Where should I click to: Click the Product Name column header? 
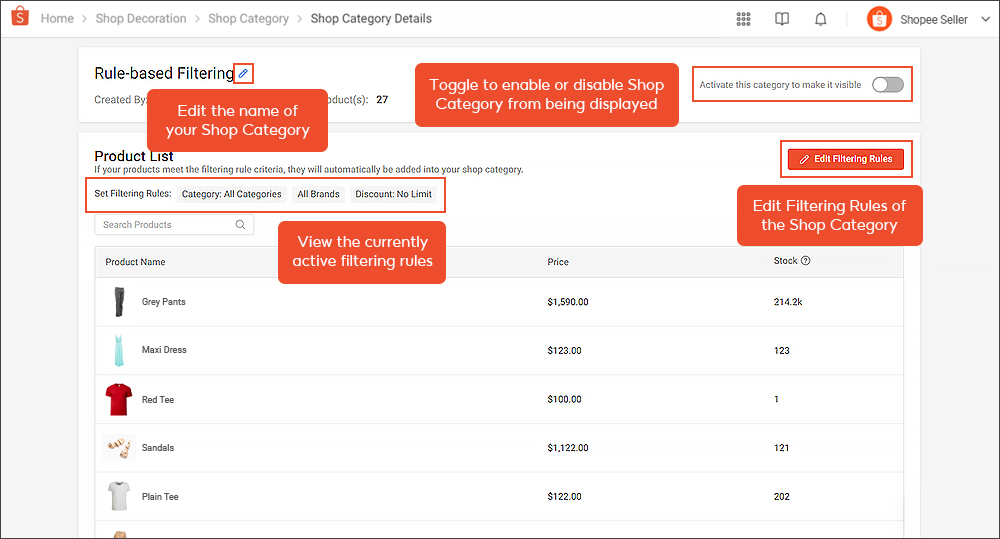coord(135,262)
